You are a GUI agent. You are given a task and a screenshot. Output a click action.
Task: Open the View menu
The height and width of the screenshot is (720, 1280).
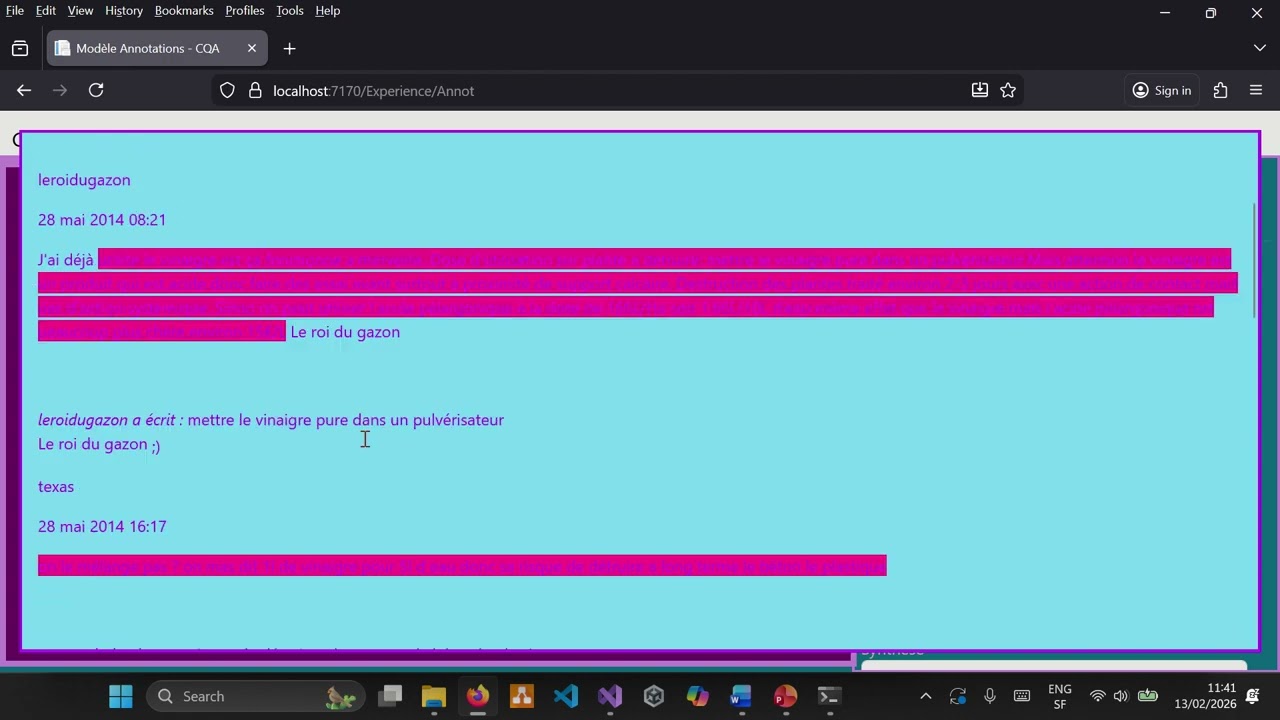80,10
